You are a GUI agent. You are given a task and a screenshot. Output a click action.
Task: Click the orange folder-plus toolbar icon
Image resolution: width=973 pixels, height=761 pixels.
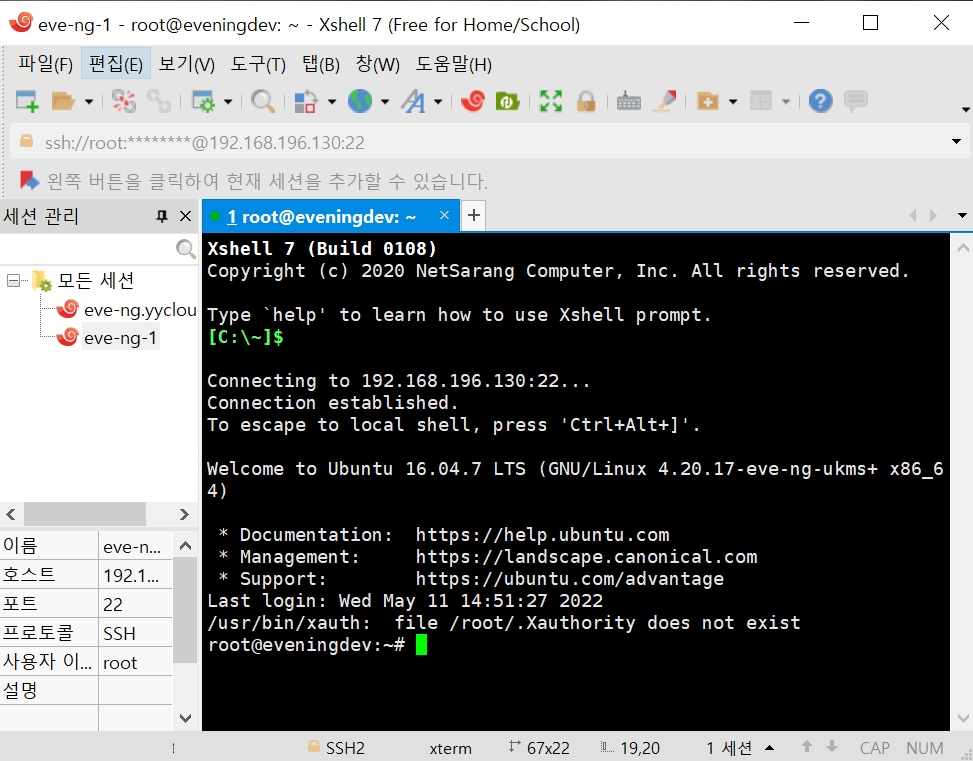tap(708, 101)
